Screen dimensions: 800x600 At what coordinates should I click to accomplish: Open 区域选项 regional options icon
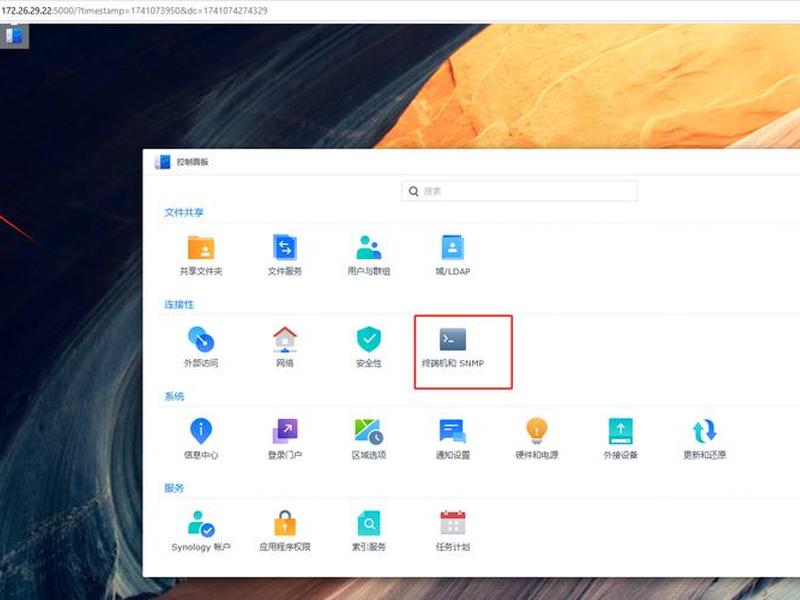point(369,431)
